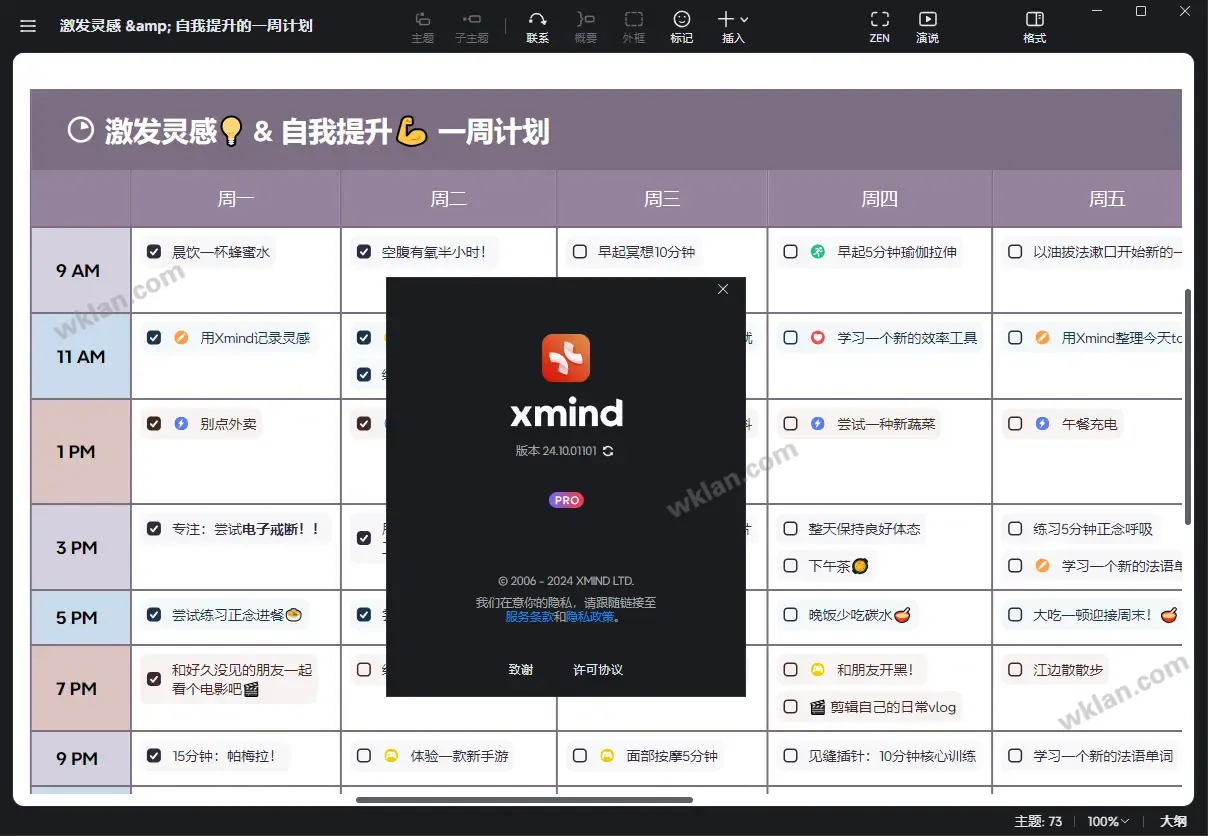Check the 整天保持良好体态 checkbox
Screen dimensions: 1208x836
pyautogui.click(x=790, y=528)
